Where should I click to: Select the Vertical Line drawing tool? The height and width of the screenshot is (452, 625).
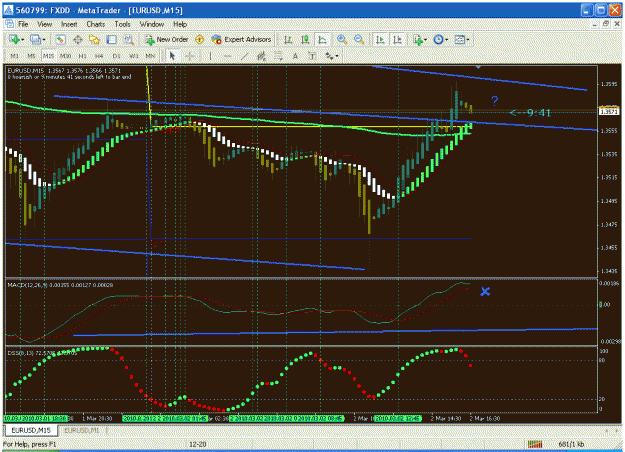coord(210,56)
